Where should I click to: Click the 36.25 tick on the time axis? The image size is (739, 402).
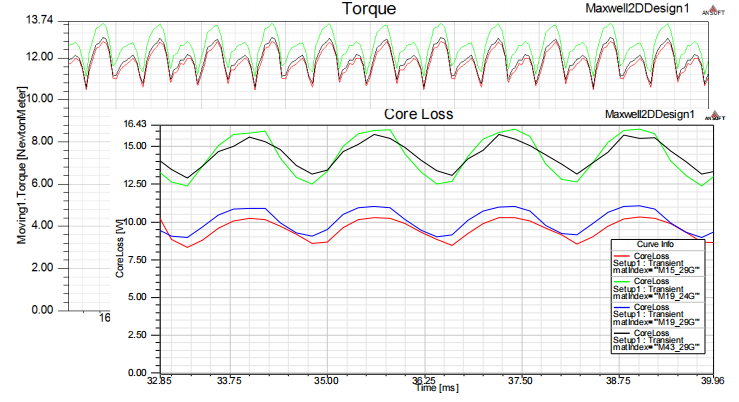click(x=424, y=381)
